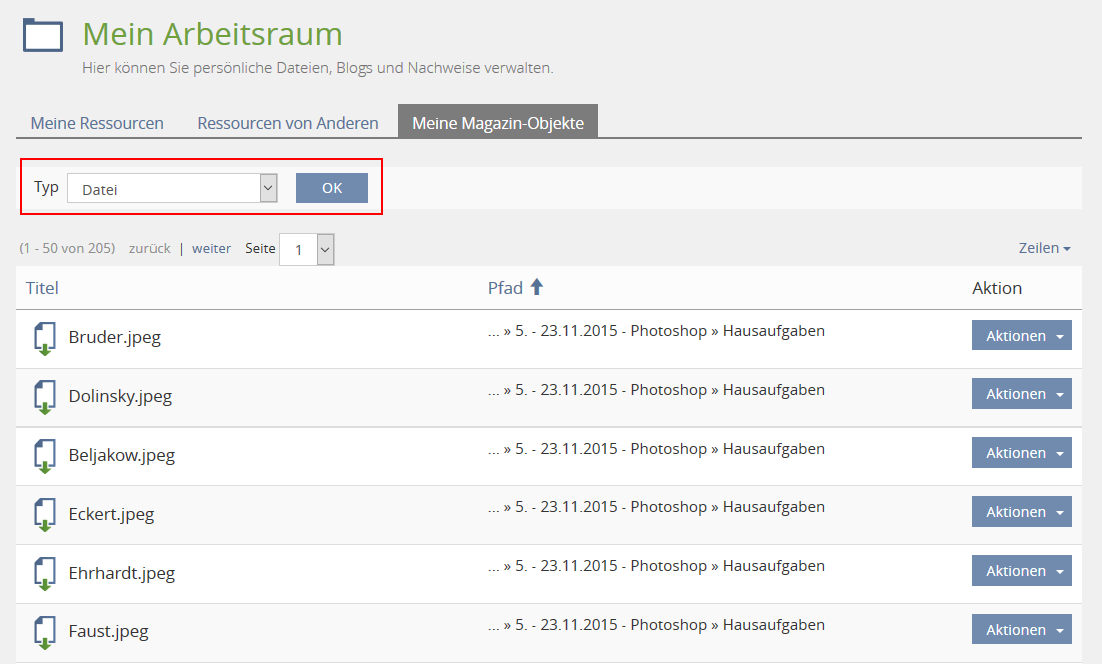Switch to the Meine Ressourcen tab
The image size is (1102, 664).
coord(97,123)
